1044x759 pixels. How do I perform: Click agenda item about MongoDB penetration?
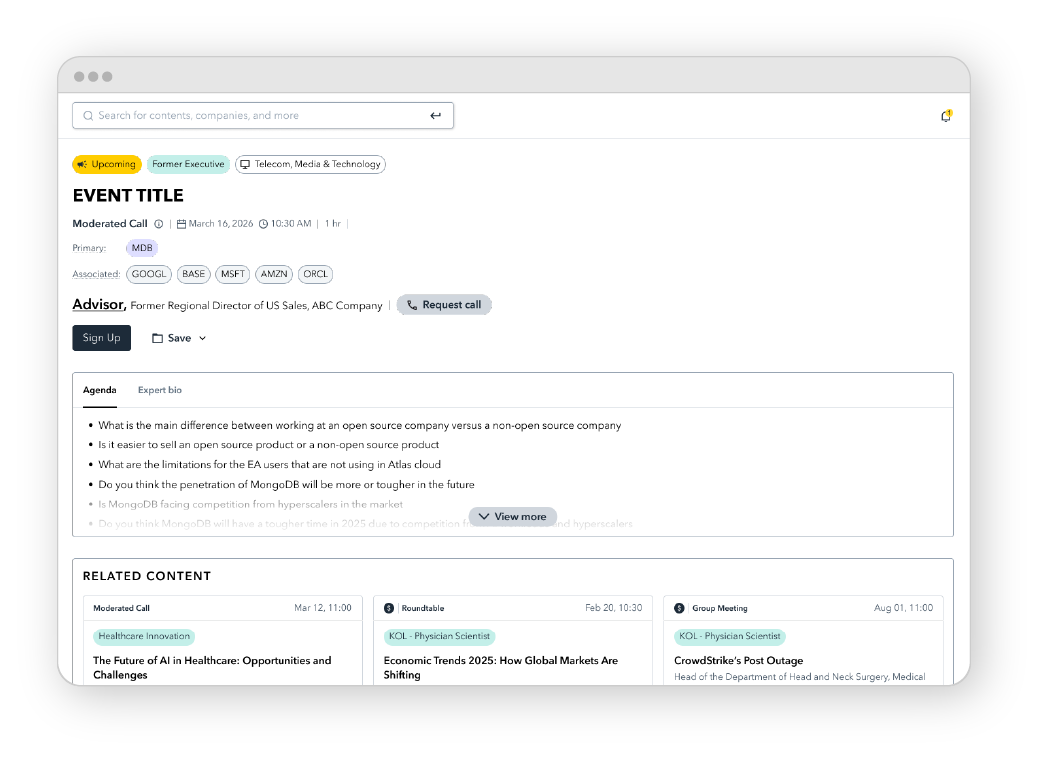pos(286,485)
